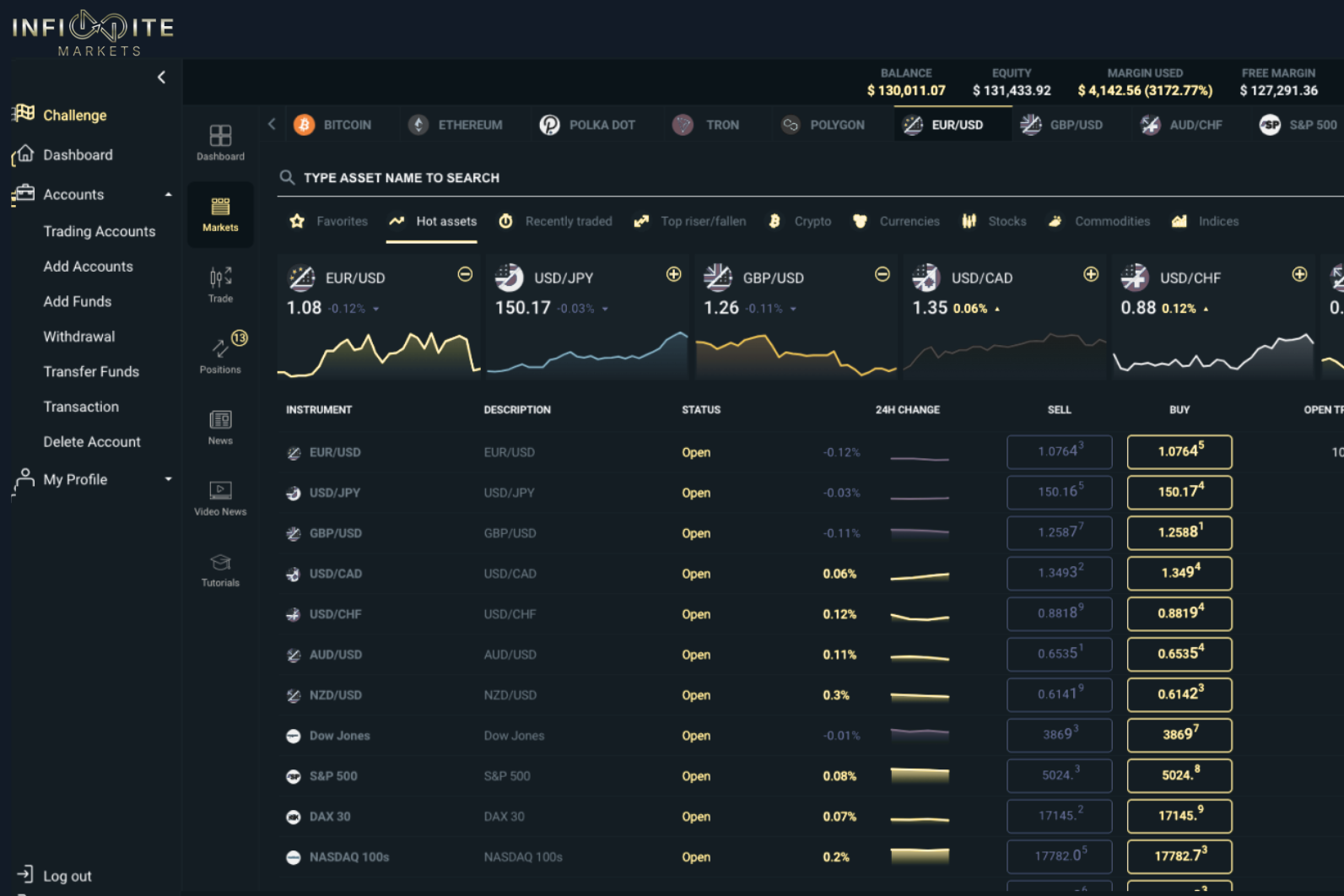
Task: Select the S&P 500 instrument row icon
Action: click(x=294, y=777)
